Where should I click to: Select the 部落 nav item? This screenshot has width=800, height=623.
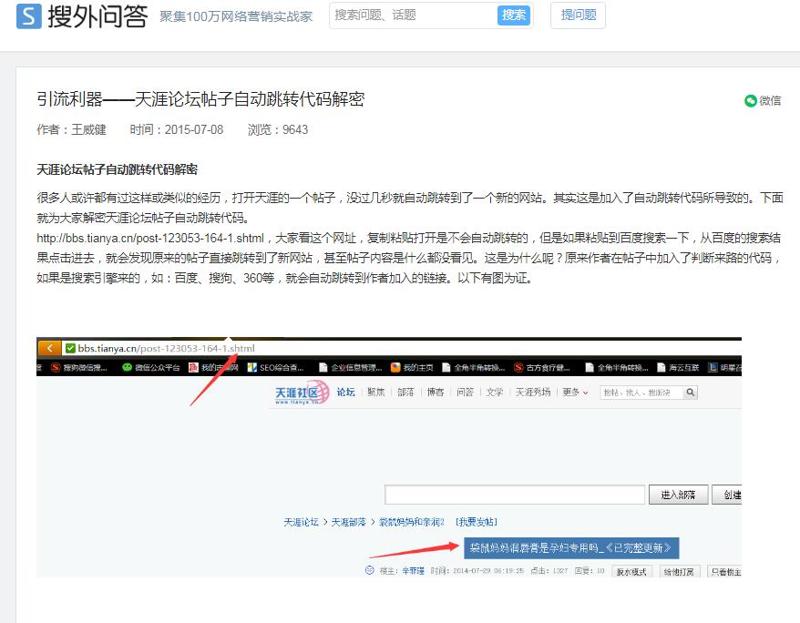pos(406,392)
